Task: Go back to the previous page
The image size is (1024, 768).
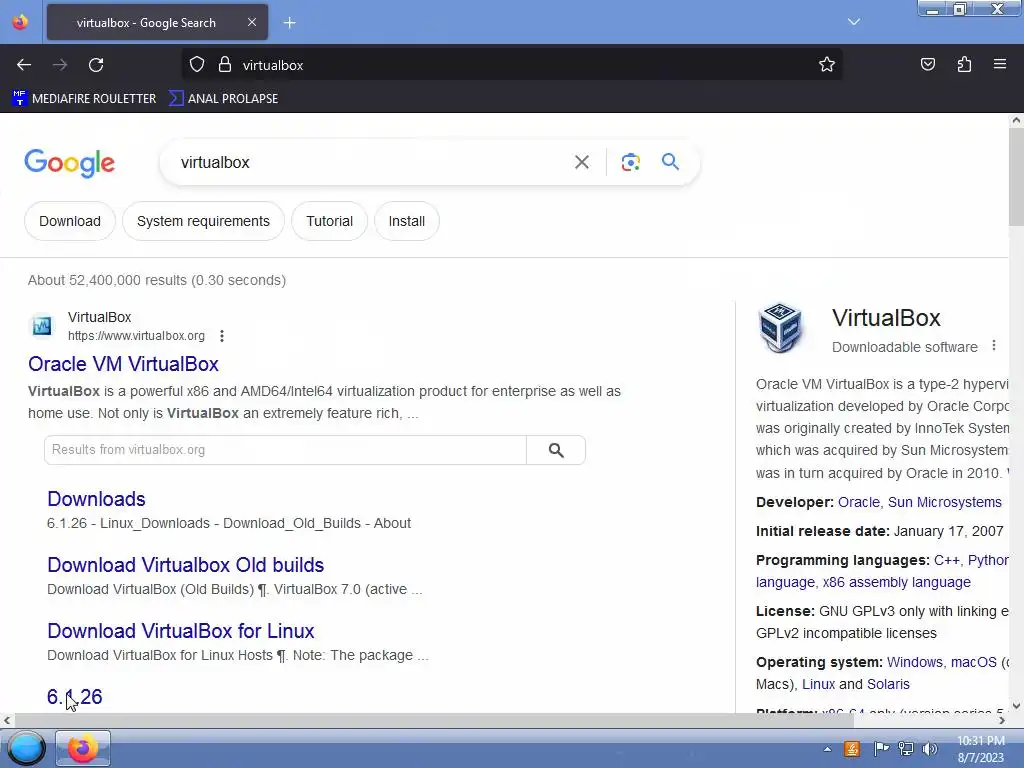Action: pyautogui.click(x=24, y=65)
